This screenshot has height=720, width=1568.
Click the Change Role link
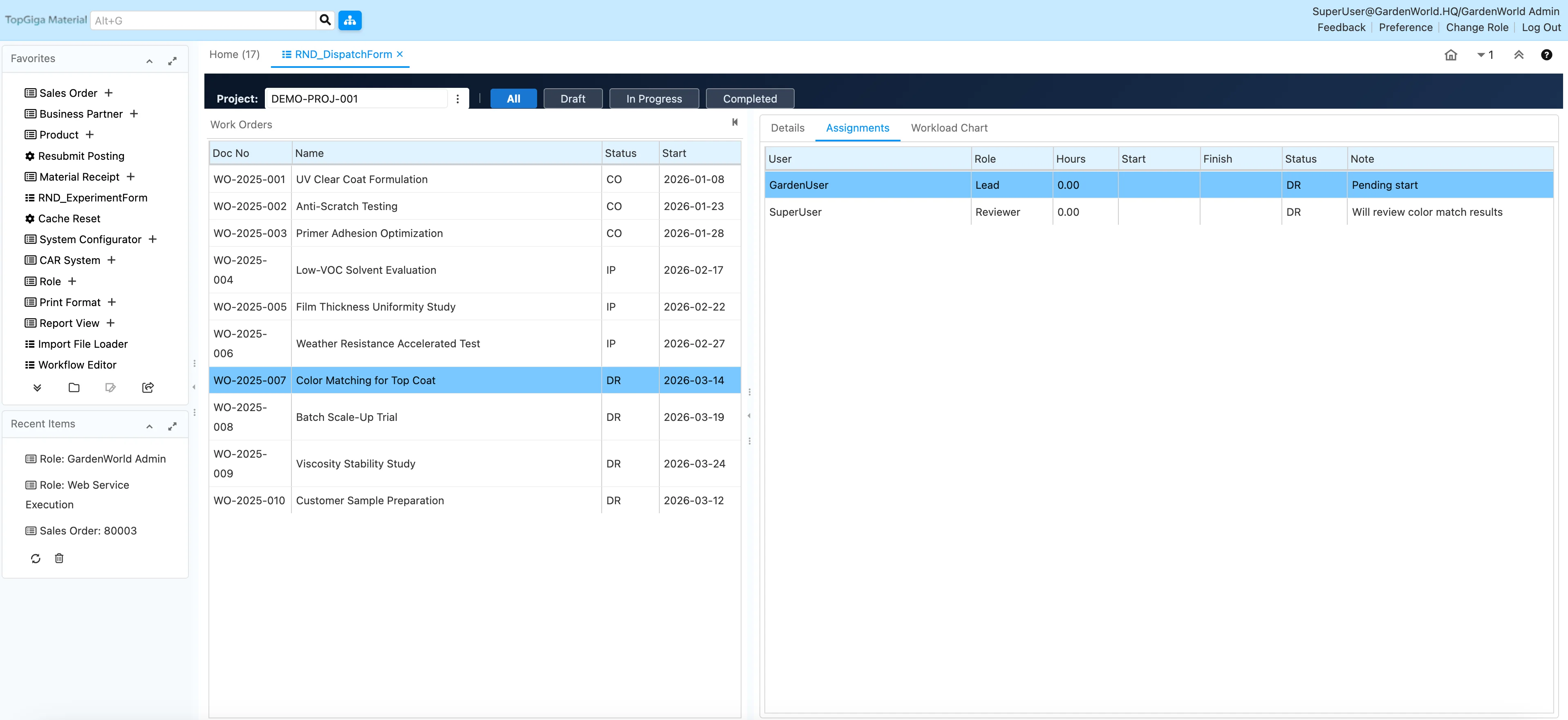[x=1477, y=27]
